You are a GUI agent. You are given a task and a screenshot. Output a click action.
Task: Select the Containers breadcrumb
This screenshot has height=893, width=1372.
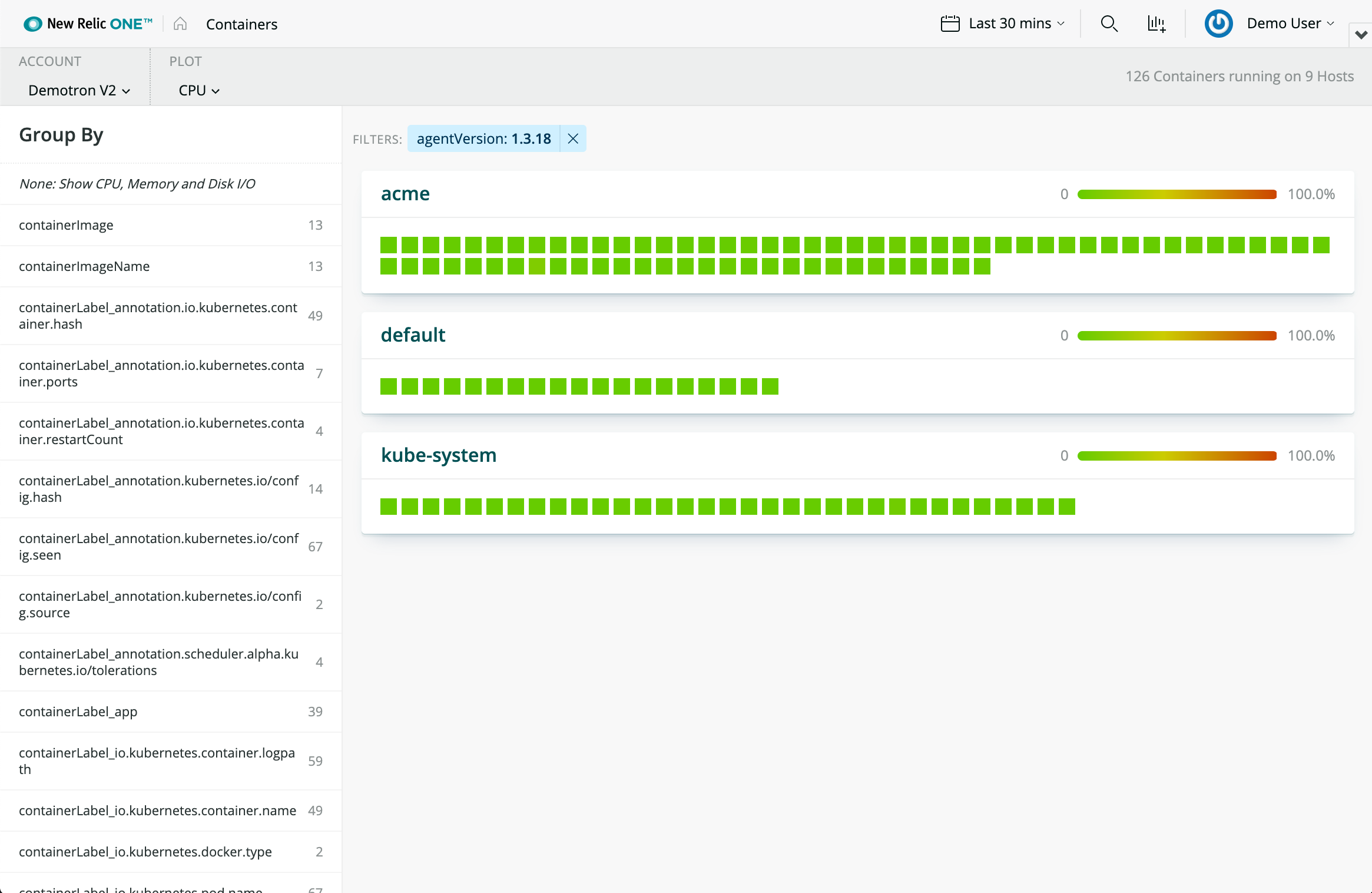pyautogui.click(x=241, y=24)
